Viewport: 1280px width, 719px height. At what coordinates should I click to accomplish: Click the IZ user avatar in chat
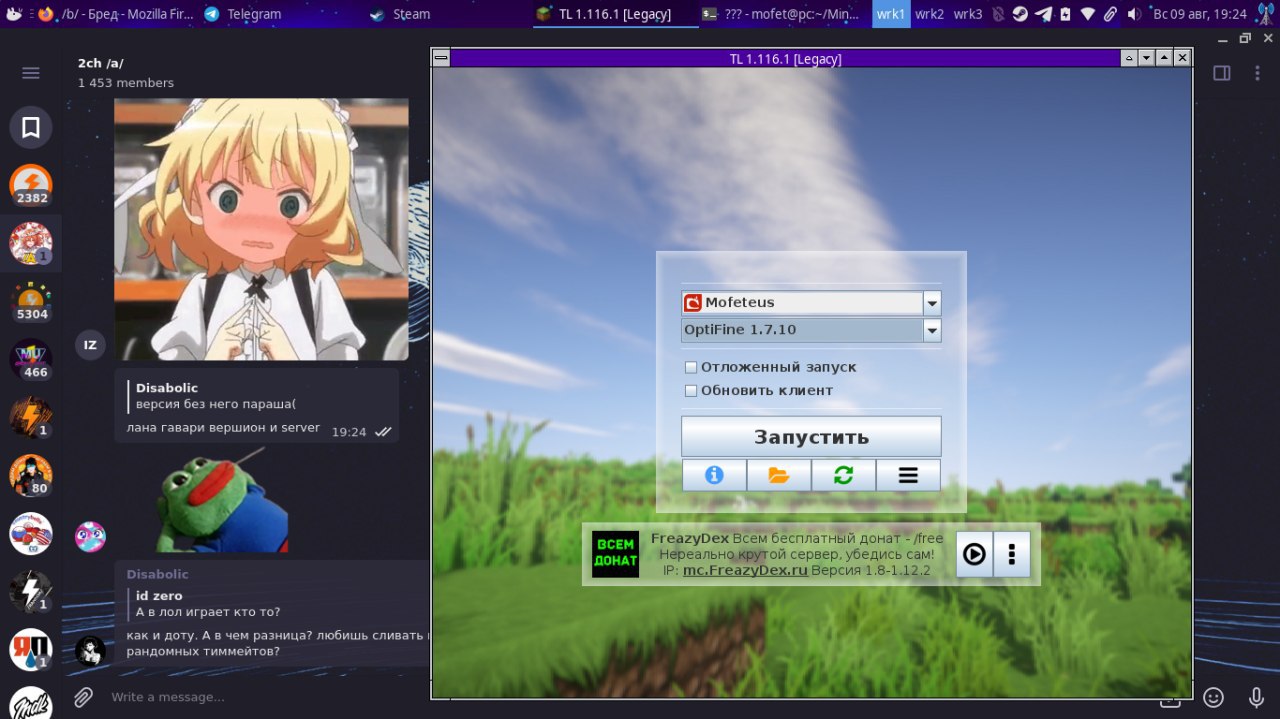pyautogui.click(x=90, y=345)
